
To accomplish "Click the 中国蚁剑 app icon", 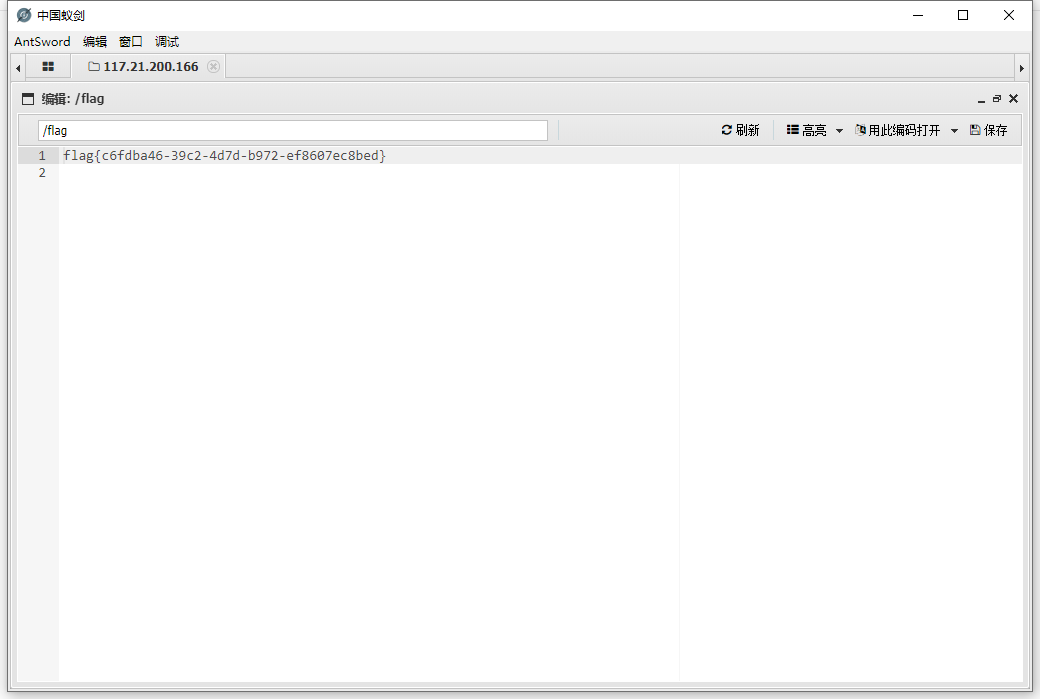I will point(24,15).
